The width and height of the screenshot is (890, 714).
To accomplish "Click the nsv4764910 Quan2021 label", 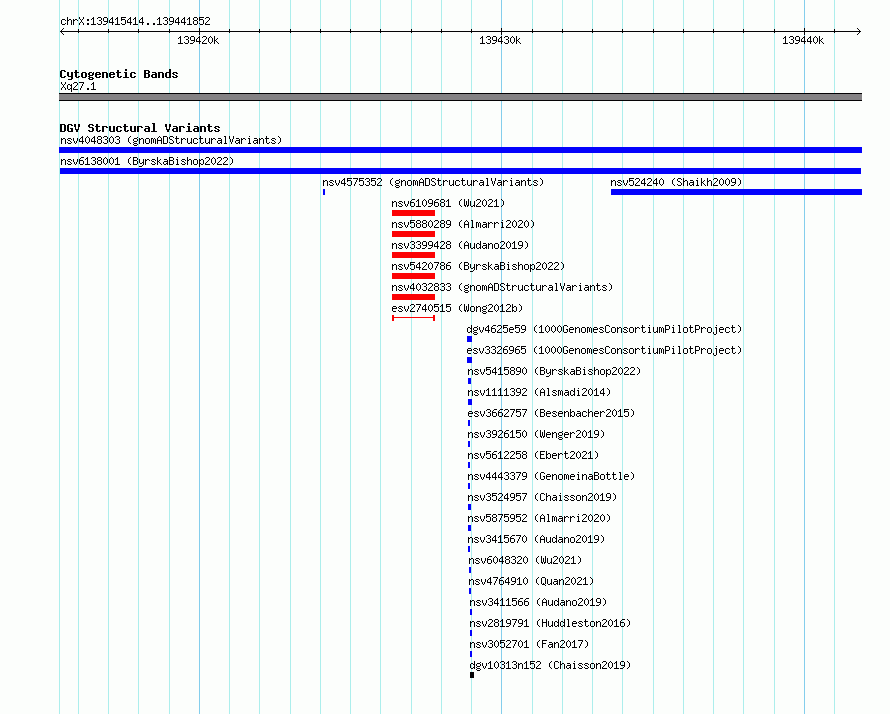I will coord(531,581).
